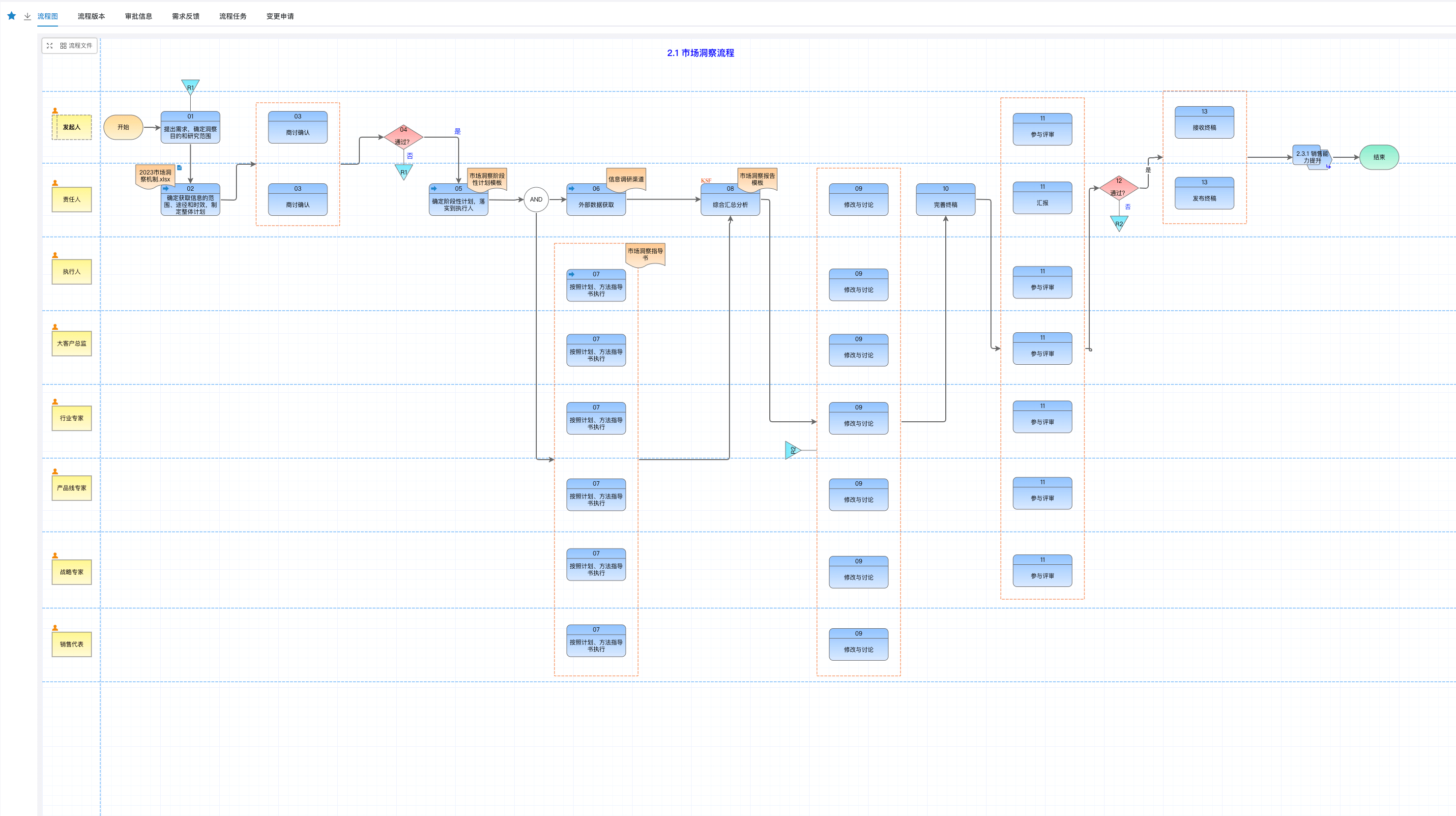The image size is (1456, 816).
Task: Select the 变更申请 tab
Action: click(280, 16)
